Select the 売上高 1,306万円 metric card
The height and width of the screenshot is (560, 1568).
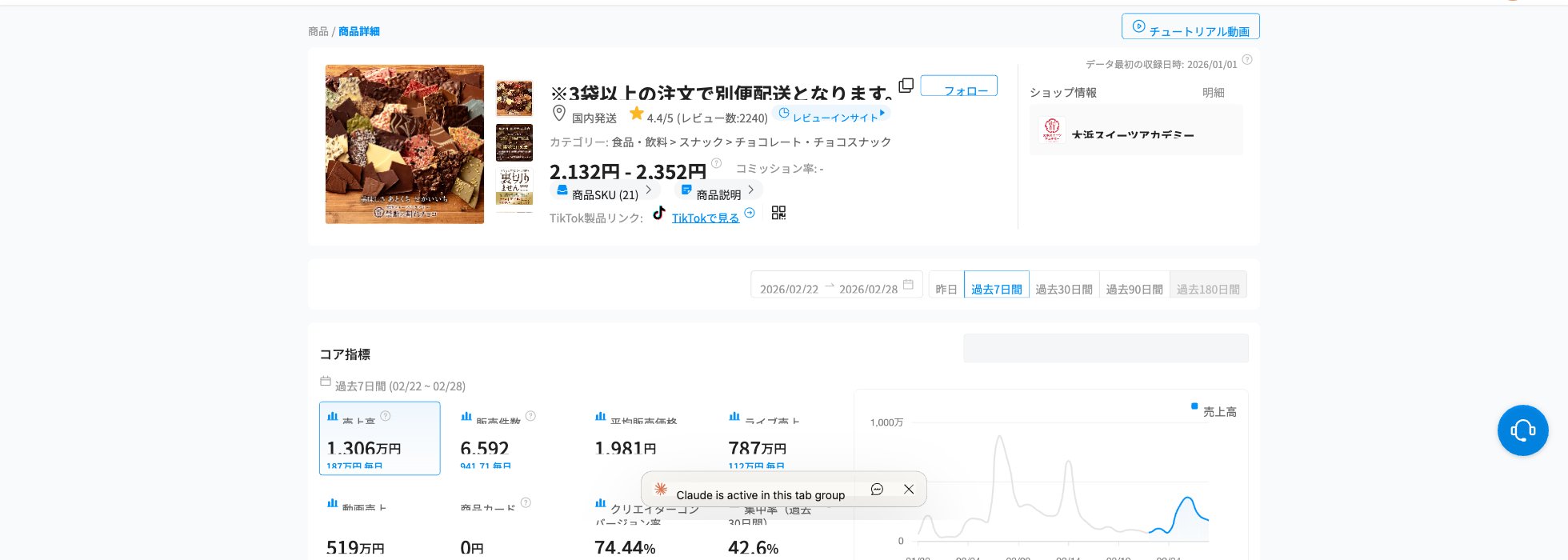click(380, 438)
